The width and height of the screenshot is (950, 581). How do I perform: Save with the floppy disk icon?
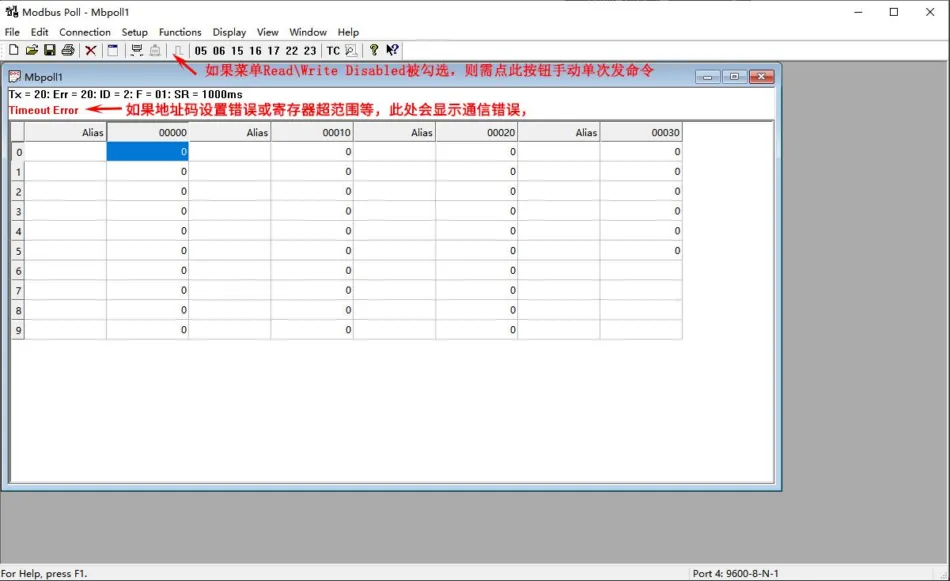(x=50, y=50)
